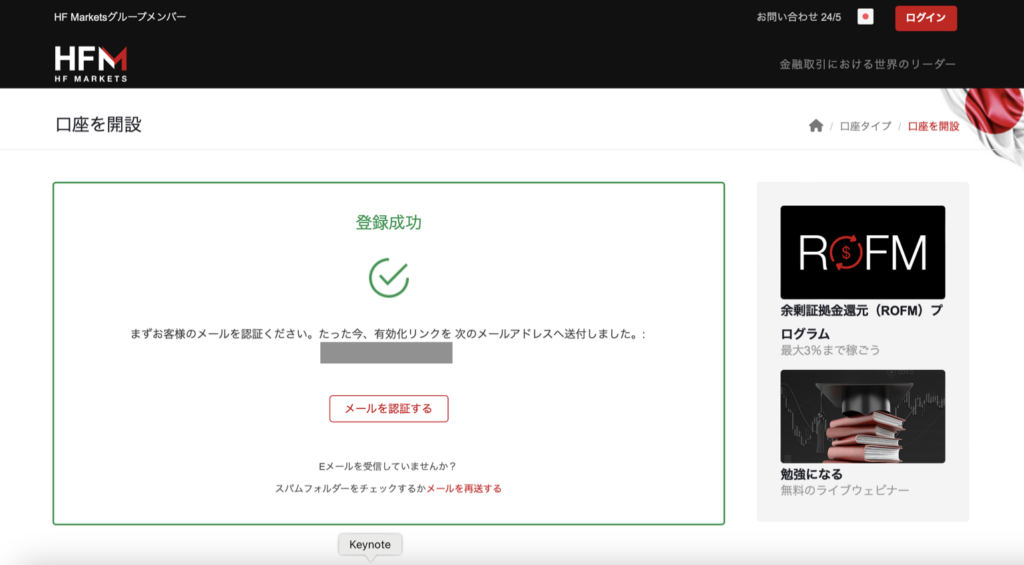The height and width of the screenshot is (565, 1024).
Task: Open the ROFM program banner image
Action: click(x=863, y=252)
